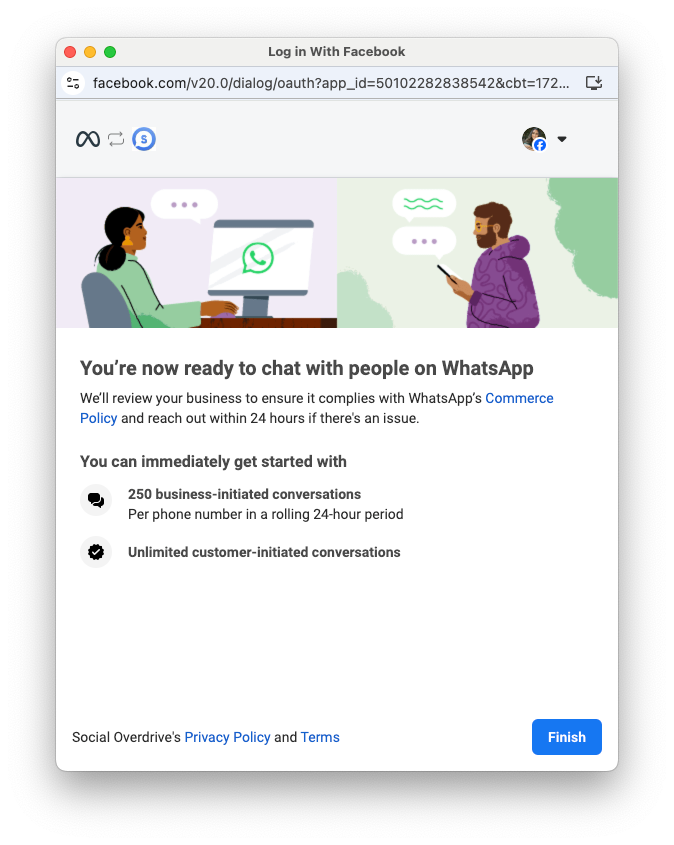Viewport: 674px width, 845px height.
Task: Click the chat bubbles conversations icon
Action: tap(96, 500)
